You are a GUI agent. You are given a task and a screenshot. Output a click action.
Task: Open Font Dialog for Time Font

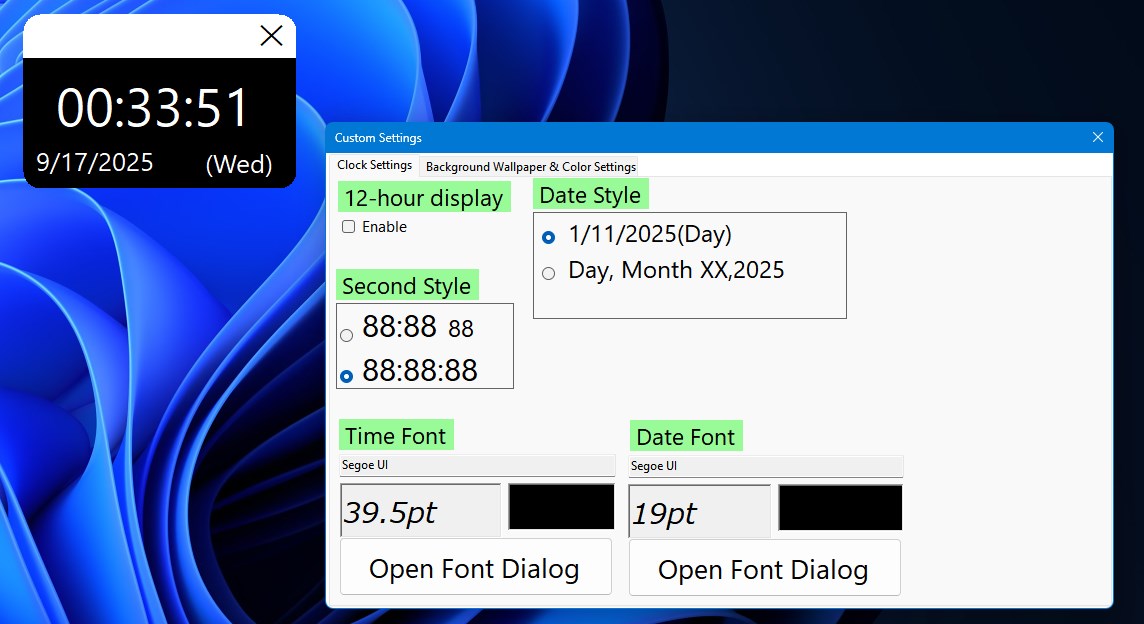point(475,567)
